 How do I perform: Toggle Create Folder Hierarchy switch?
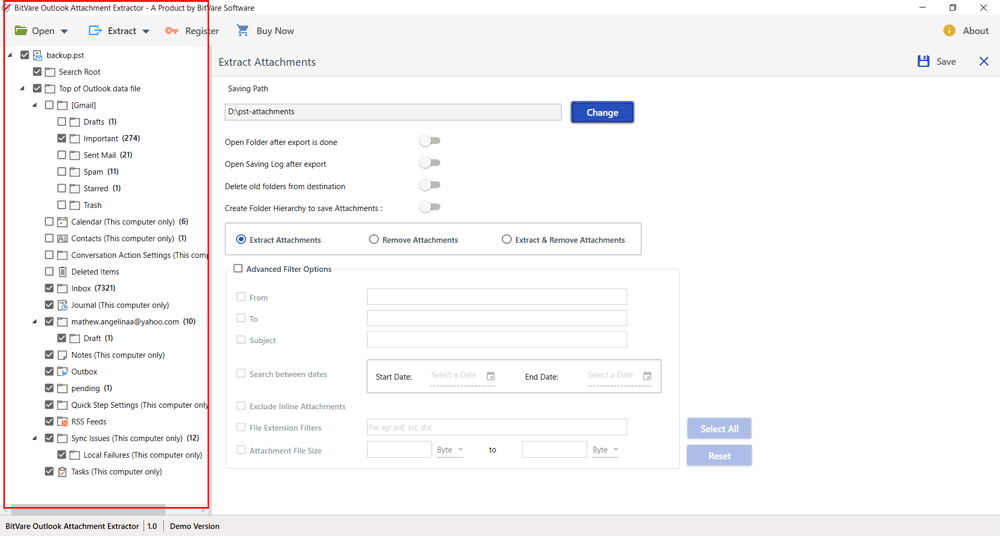point(430,208)
